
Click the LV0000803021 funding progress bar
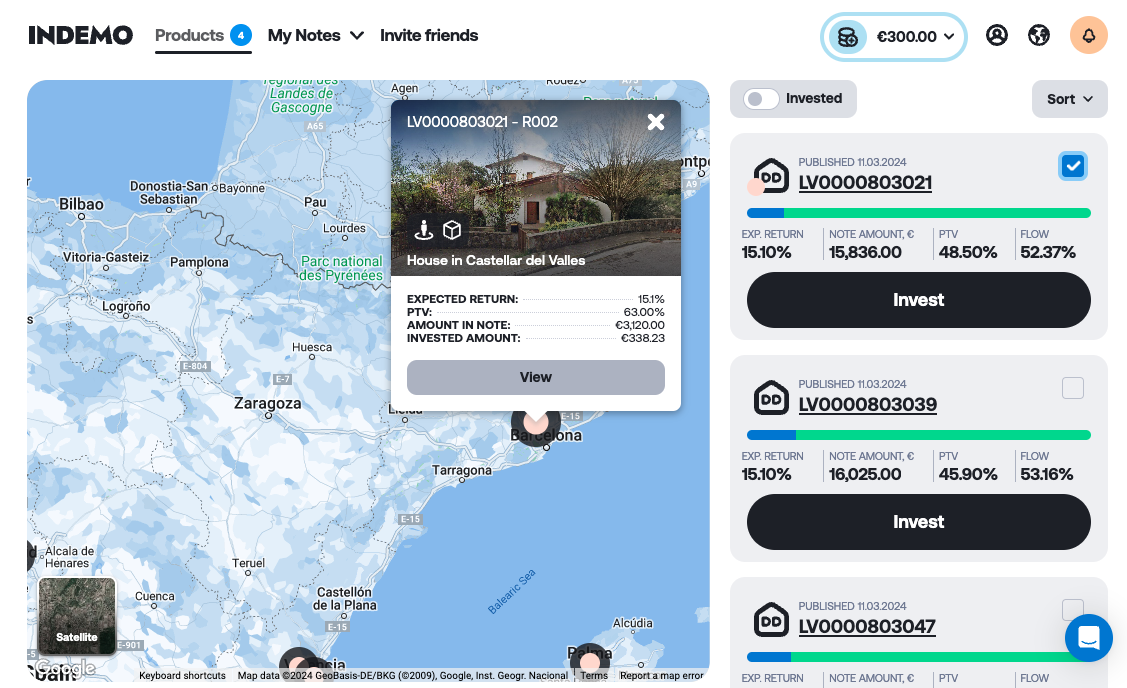(918, 213)
